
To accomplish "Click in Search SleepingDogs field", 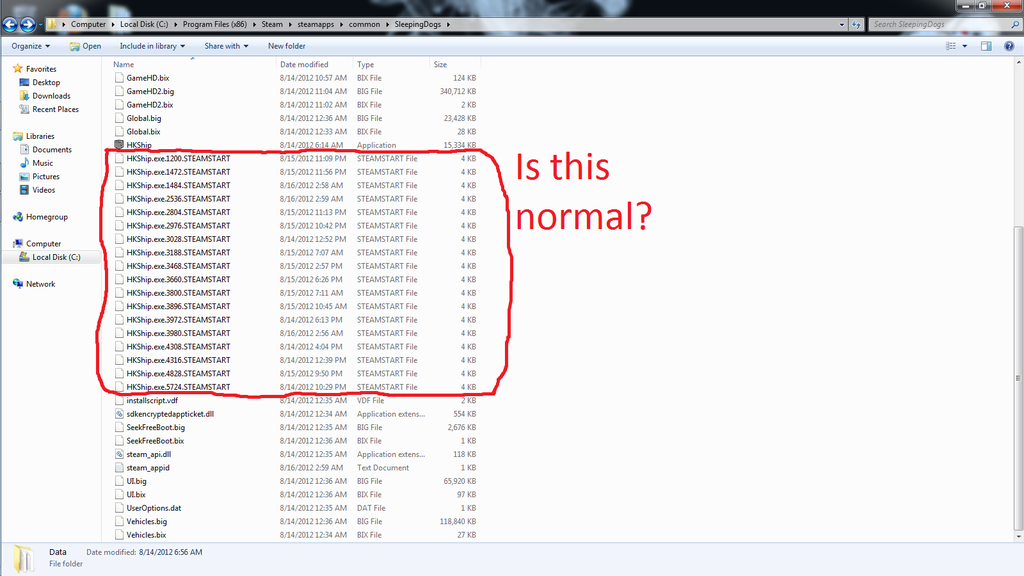I will (x=939, y=24).
